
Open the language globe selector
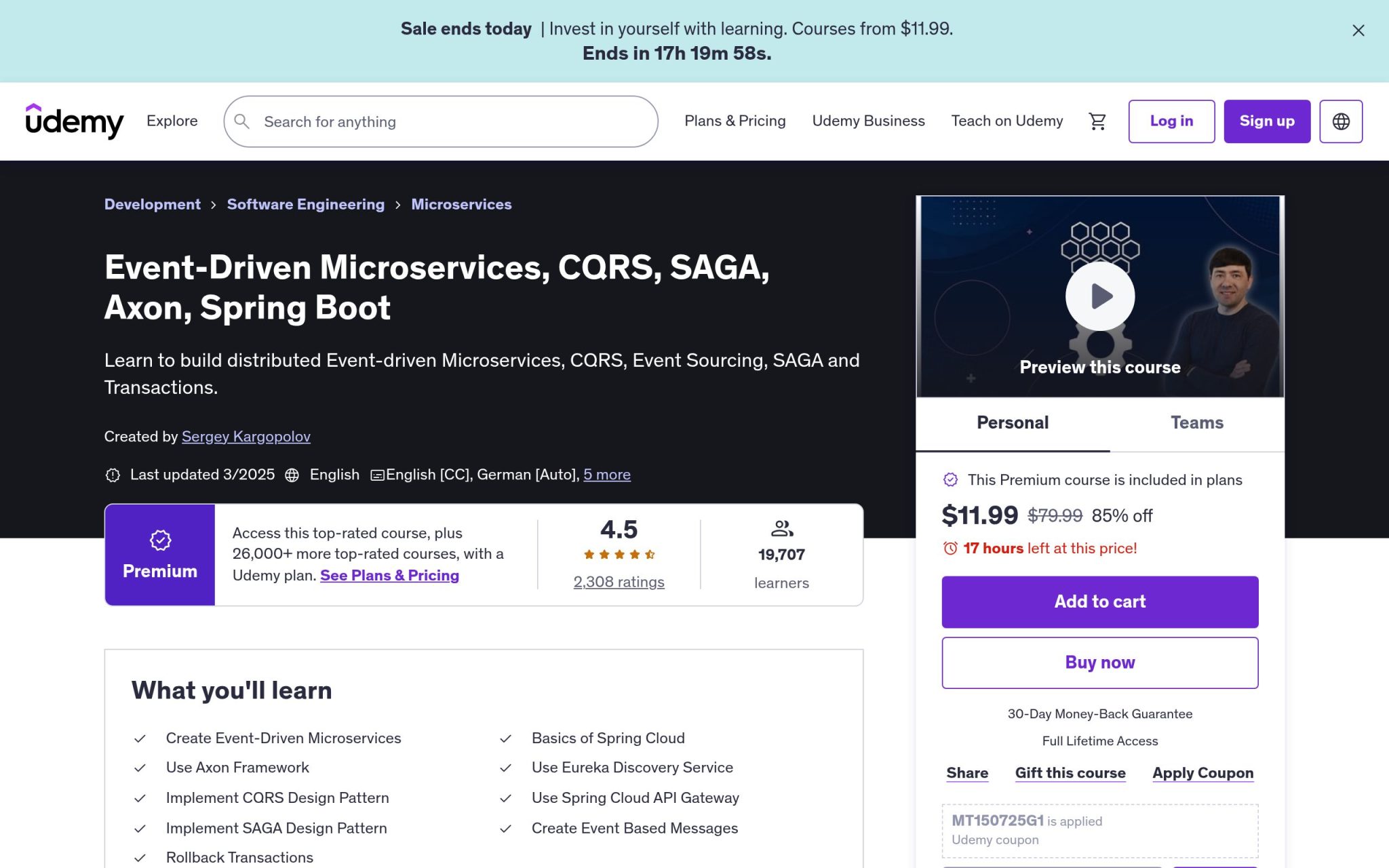(1341, 121)
